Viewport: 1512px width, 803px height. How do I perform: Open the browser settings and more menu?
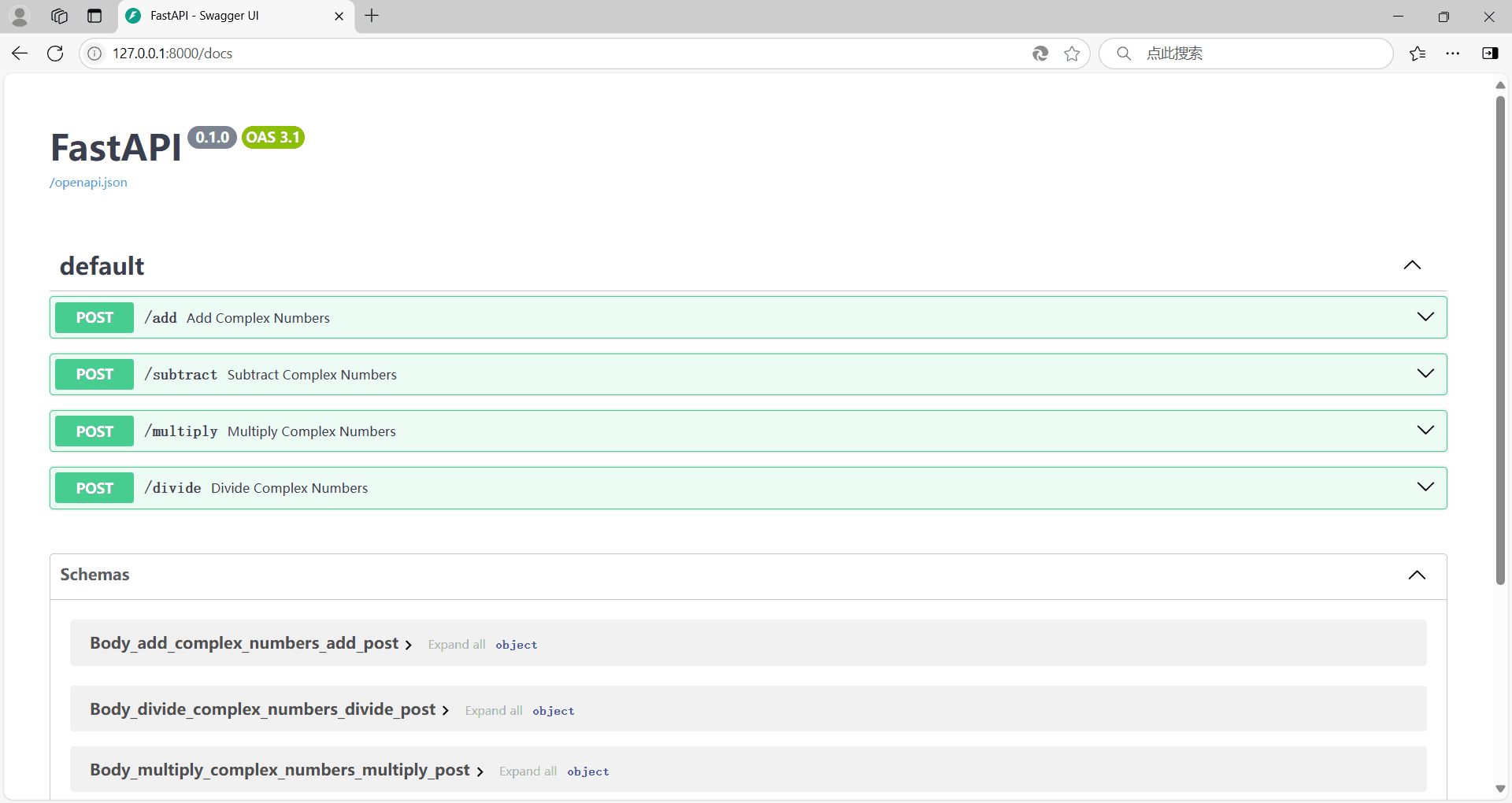(x=1453, y=54)
